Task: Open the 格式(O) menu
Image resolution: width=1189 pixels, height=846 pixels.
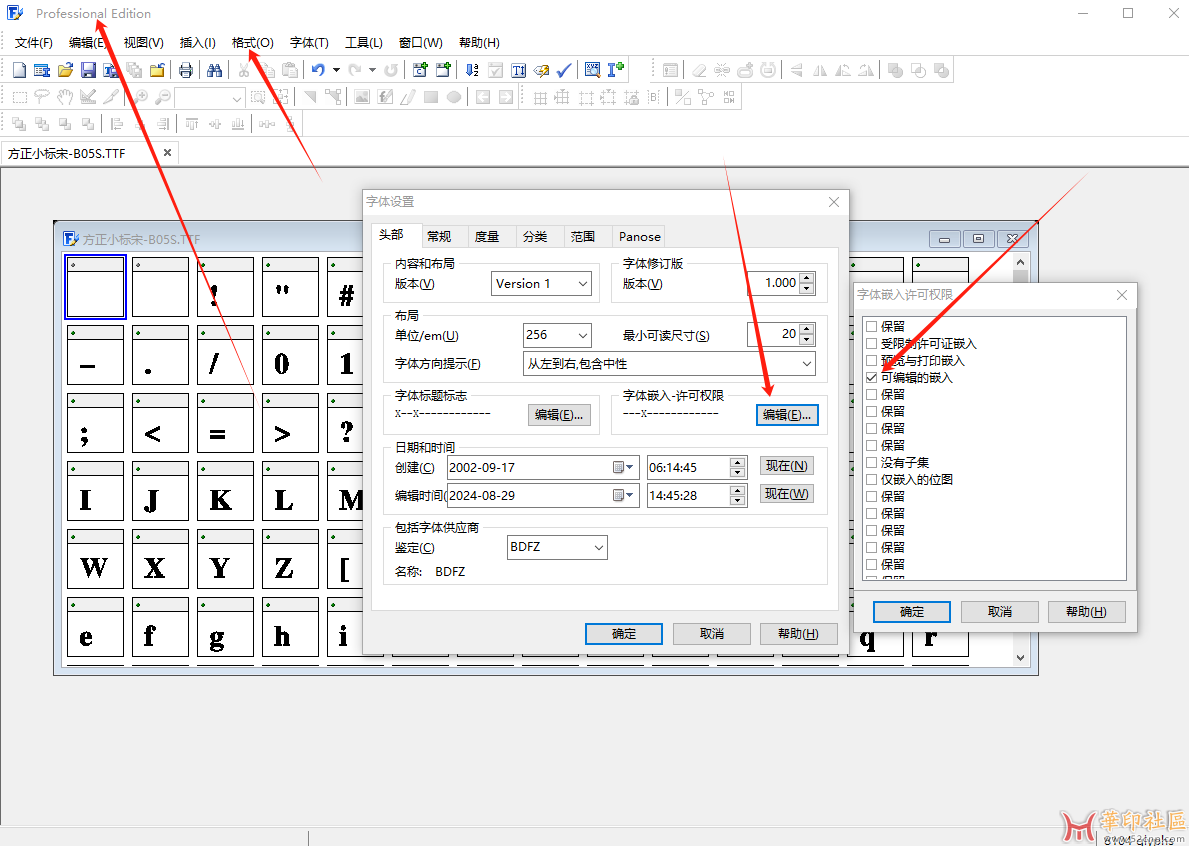Action: pyautogui.click(x=253, y=42)
